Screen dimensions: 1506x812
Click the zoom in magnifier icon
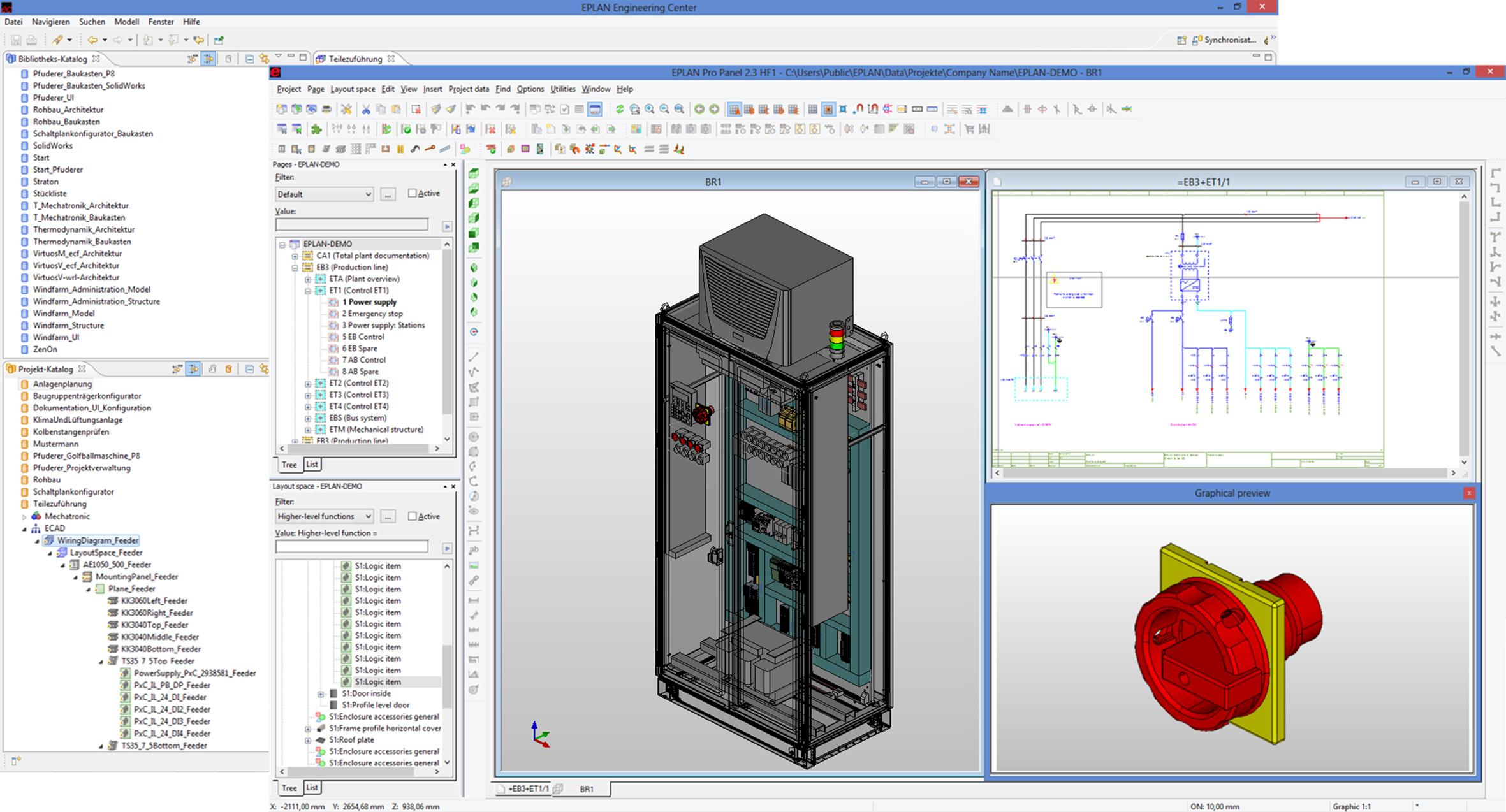coord(650,109)
